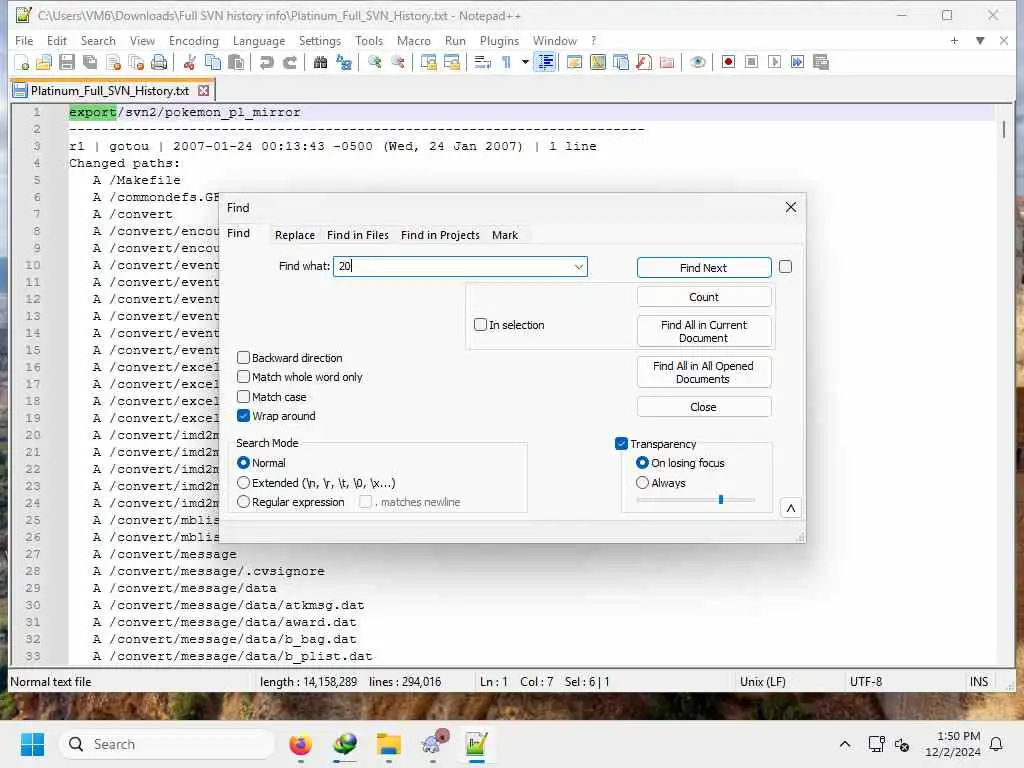The width and height of the screenshot is (1024, 768).
Task: Click the Word wrap toolbar icon
Action: pos(483,63)
